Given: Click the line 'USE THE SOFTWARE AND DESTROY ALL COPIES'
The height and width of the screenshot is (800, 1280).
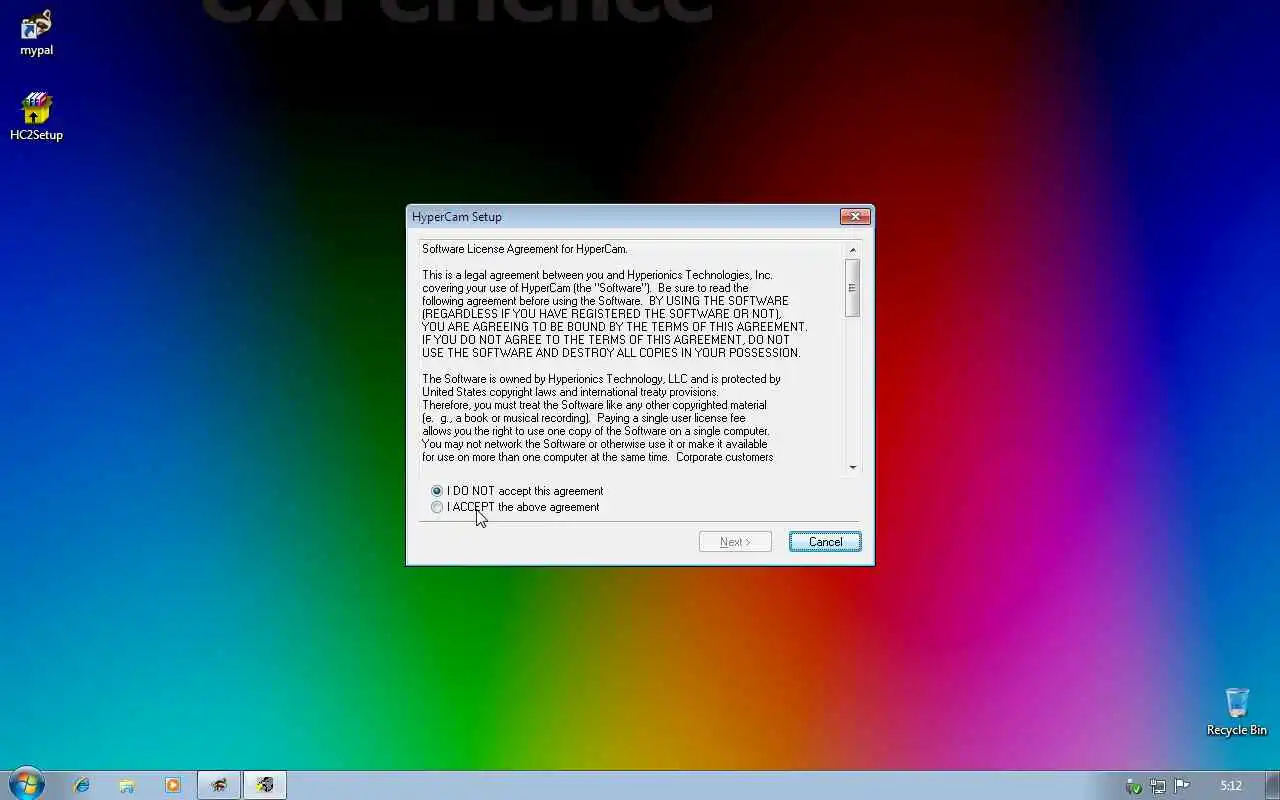Looking at the screenshot, I should coord(611,353).
